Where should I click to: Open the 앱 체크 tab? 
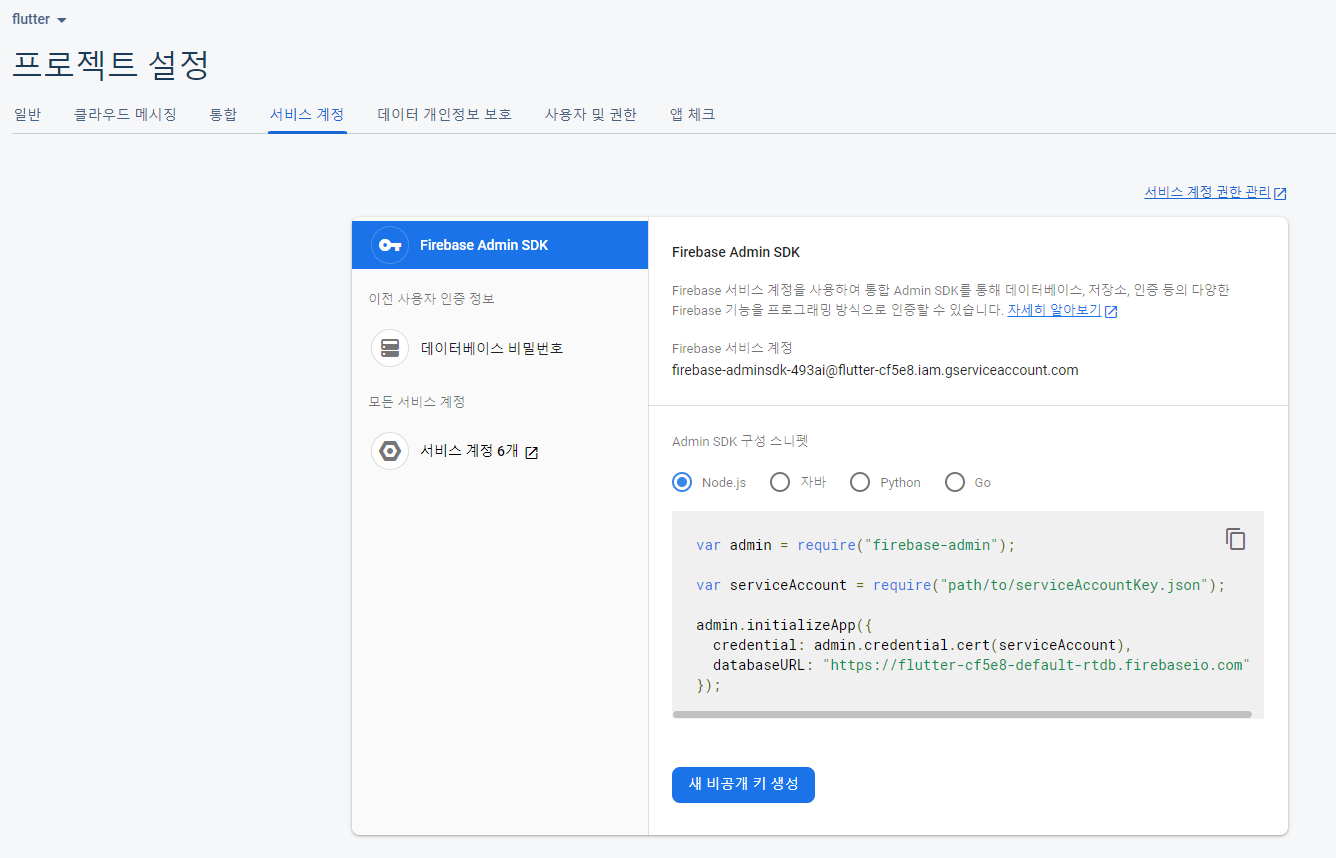692,114
